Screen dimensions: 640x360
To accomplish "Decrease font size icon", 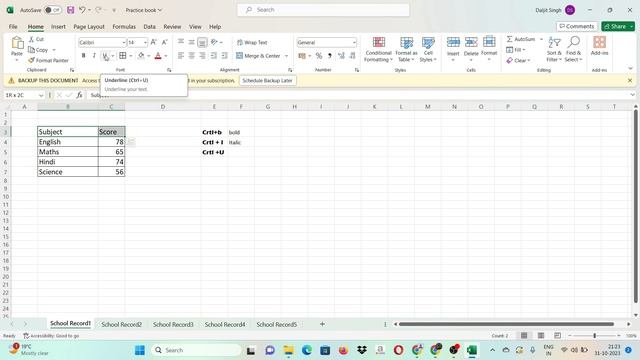I will tap(164, 42).
